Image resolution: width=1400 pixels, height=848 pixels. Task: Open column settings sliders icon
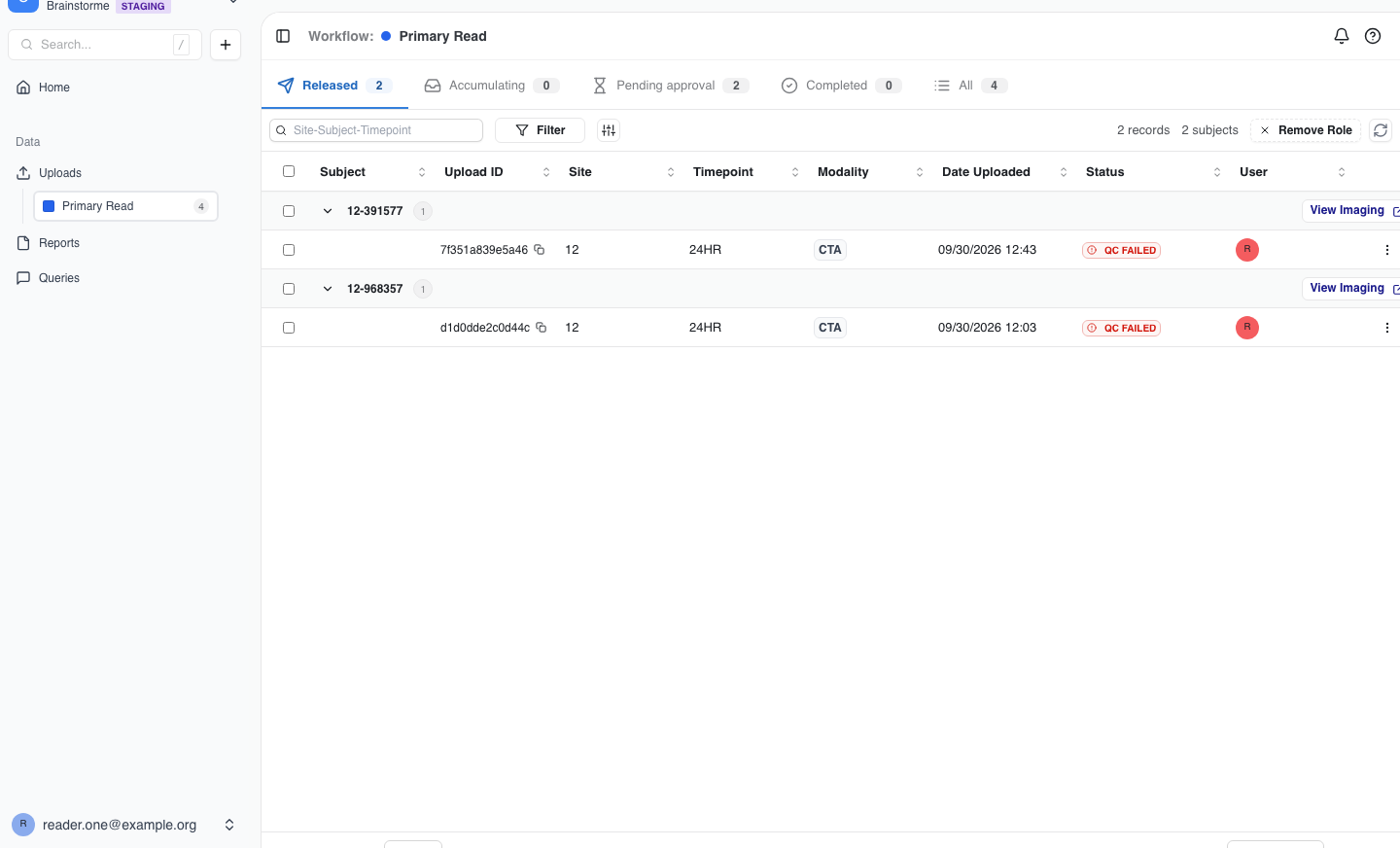(x=609, y=130)
